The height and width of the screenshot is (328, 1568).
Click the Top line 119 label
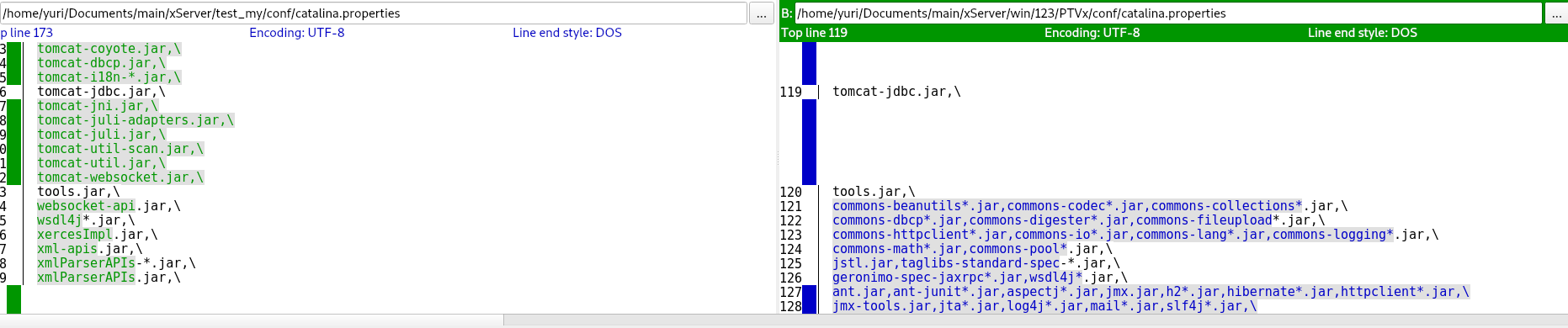(x=814, y=33)
